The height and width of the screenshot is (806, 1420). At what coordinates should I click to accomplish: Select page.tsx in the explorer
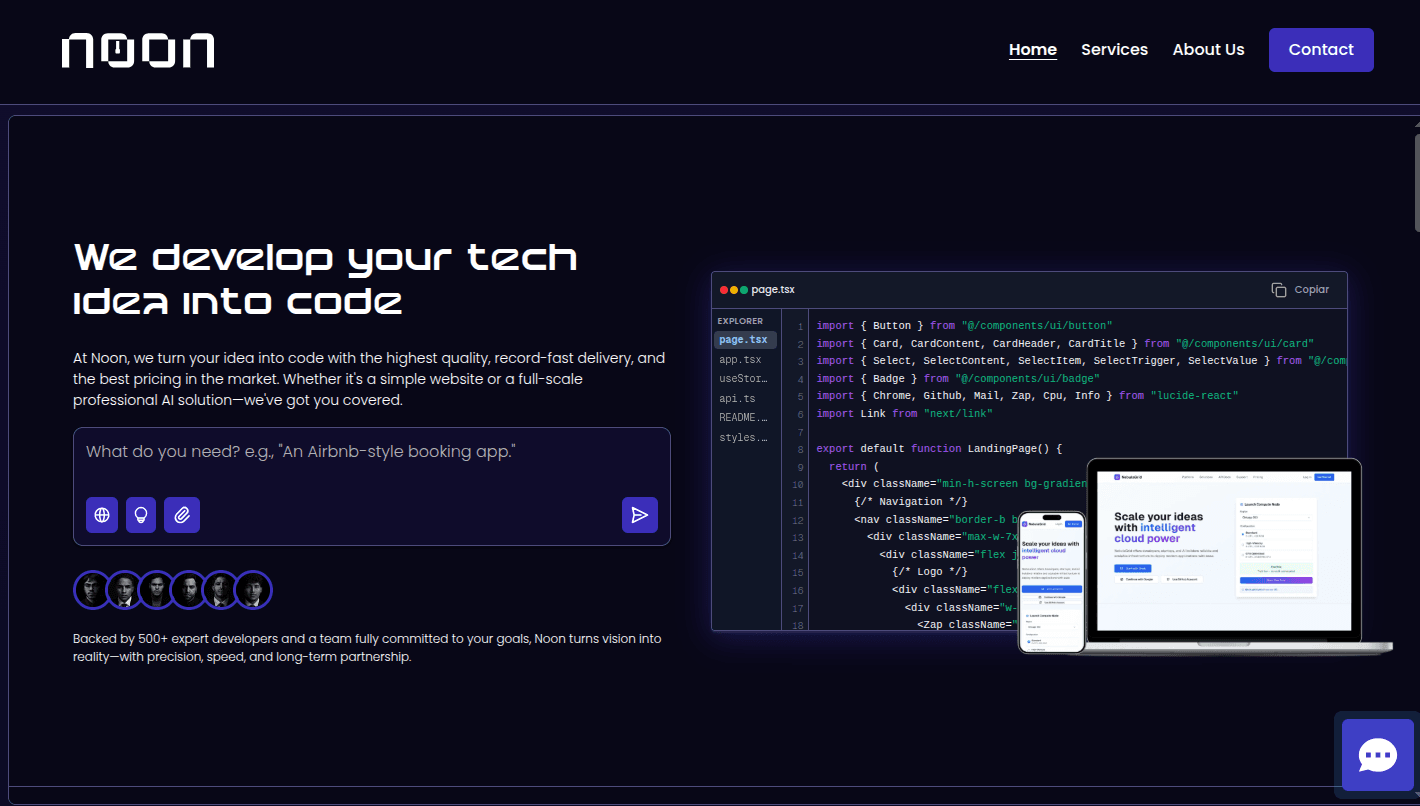[745, 340]
